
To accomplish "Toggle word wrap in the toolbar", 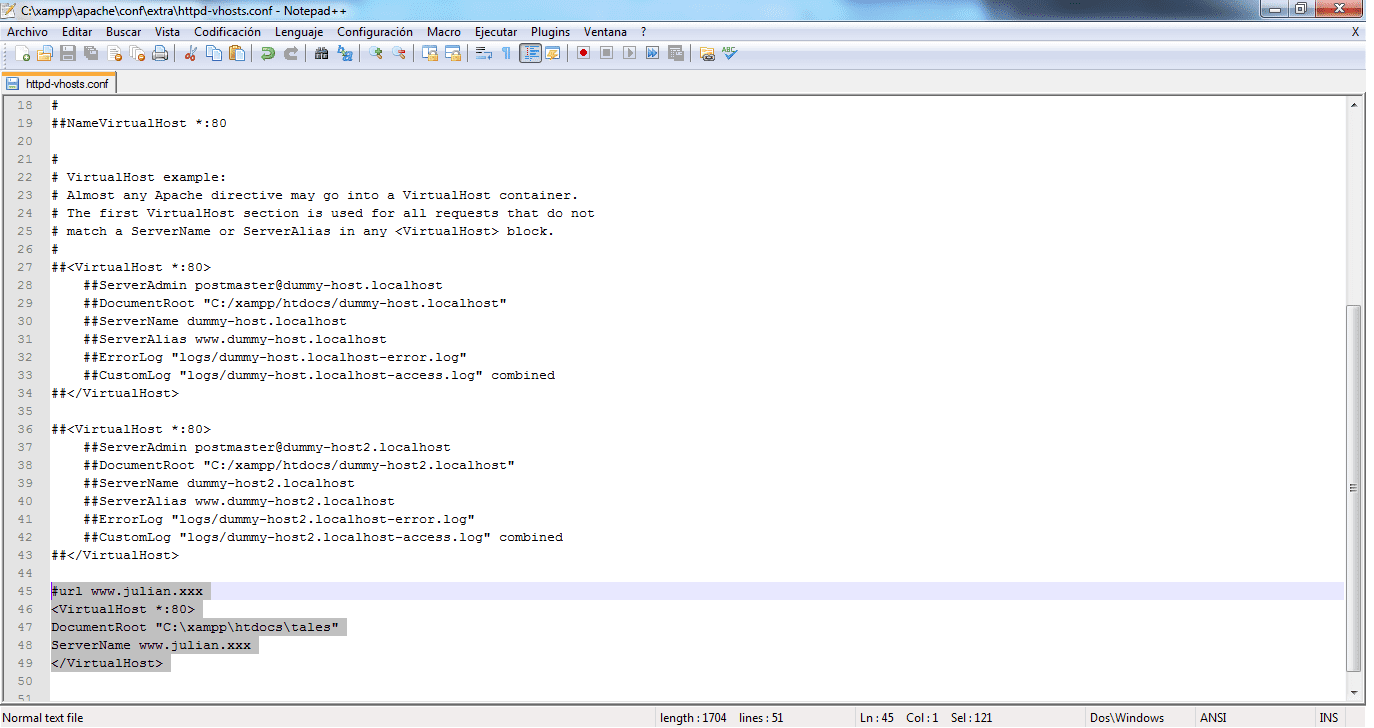I will 484,53.
